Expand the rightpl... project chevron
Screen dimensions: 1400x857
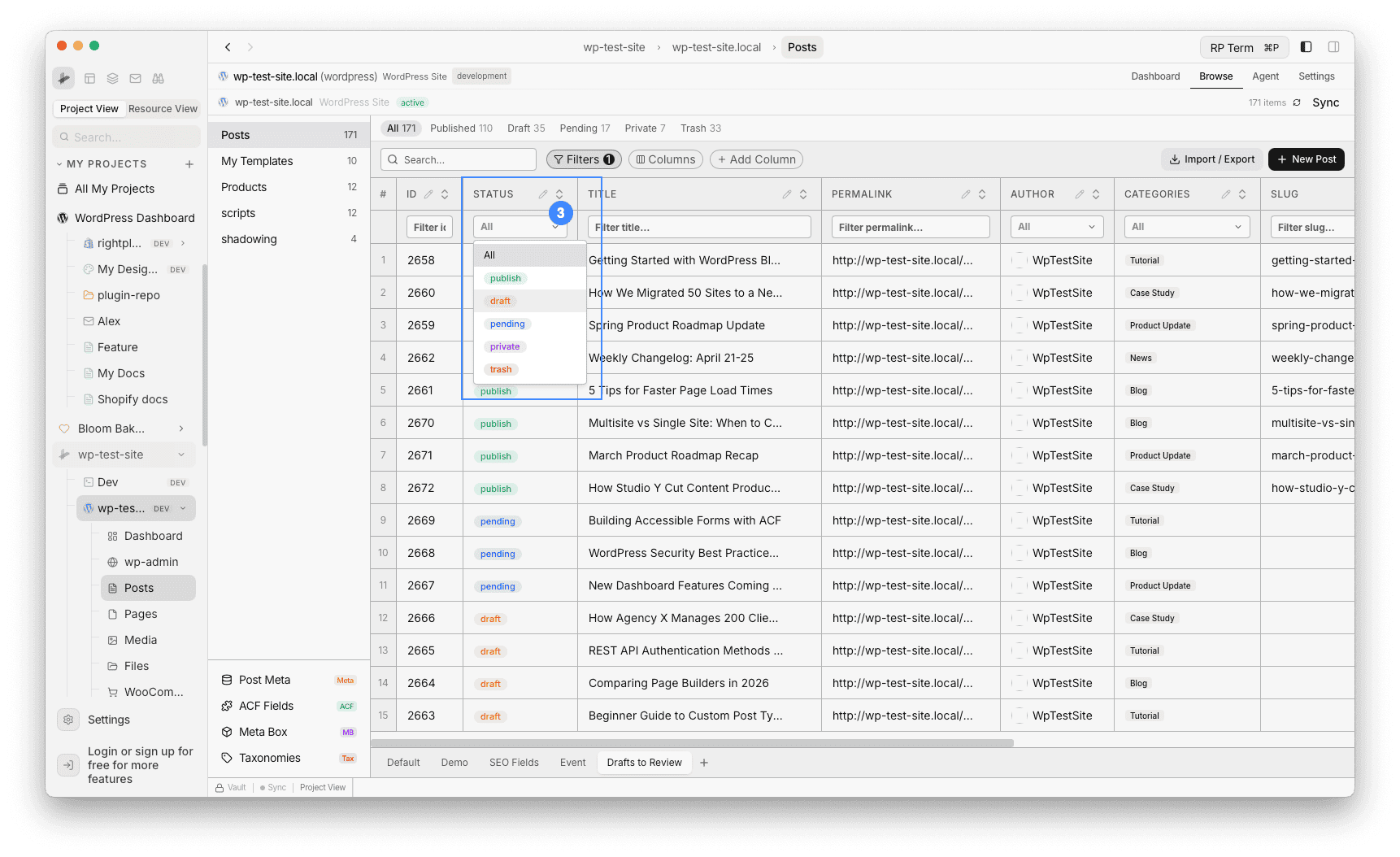[183, 243]
